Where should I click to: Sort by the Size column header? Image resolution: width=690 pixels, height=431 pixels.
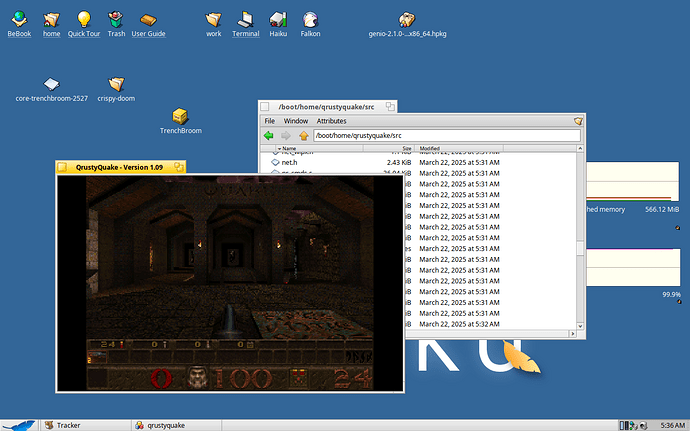click(x=389, y=148)
